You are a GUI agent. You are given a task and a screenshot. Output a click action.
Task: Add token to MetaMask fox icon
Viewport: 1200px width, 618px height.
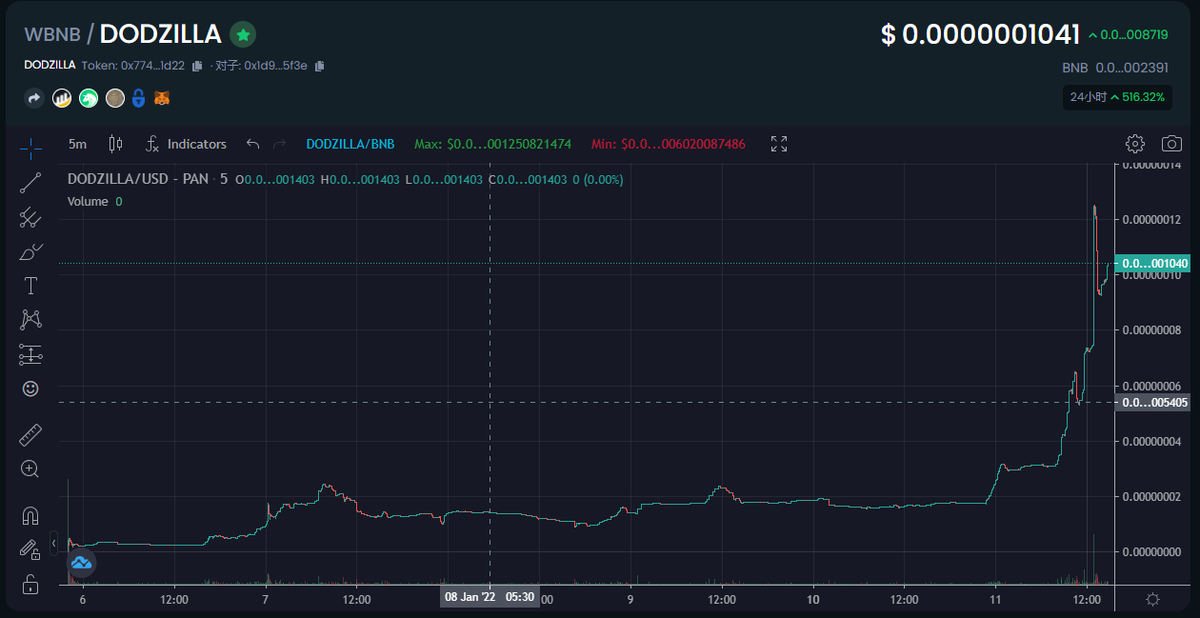pos(162,98)
